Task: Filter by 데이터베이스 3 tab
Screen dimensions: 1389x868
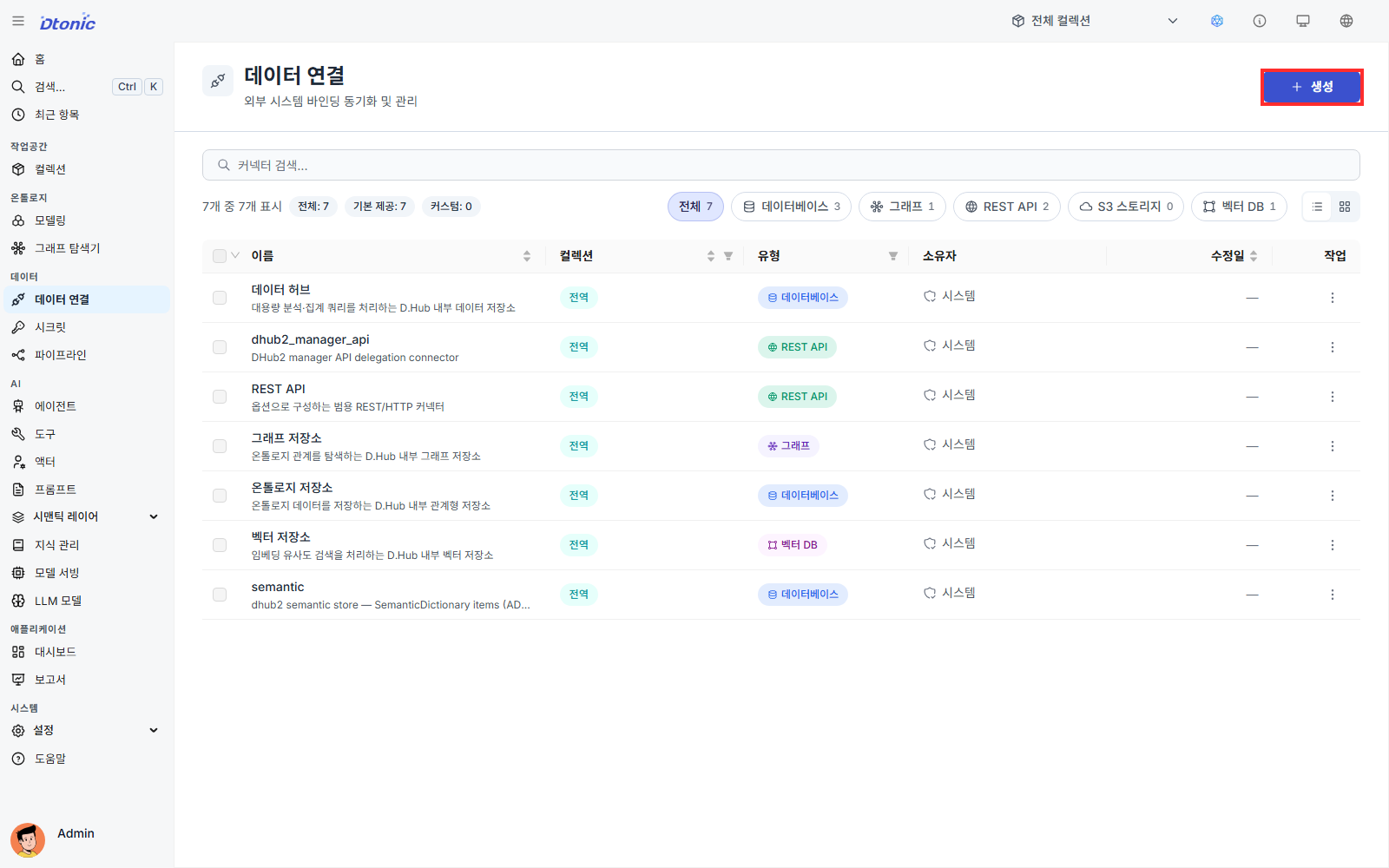Action: pyautogui.click(x=791, y=207)
